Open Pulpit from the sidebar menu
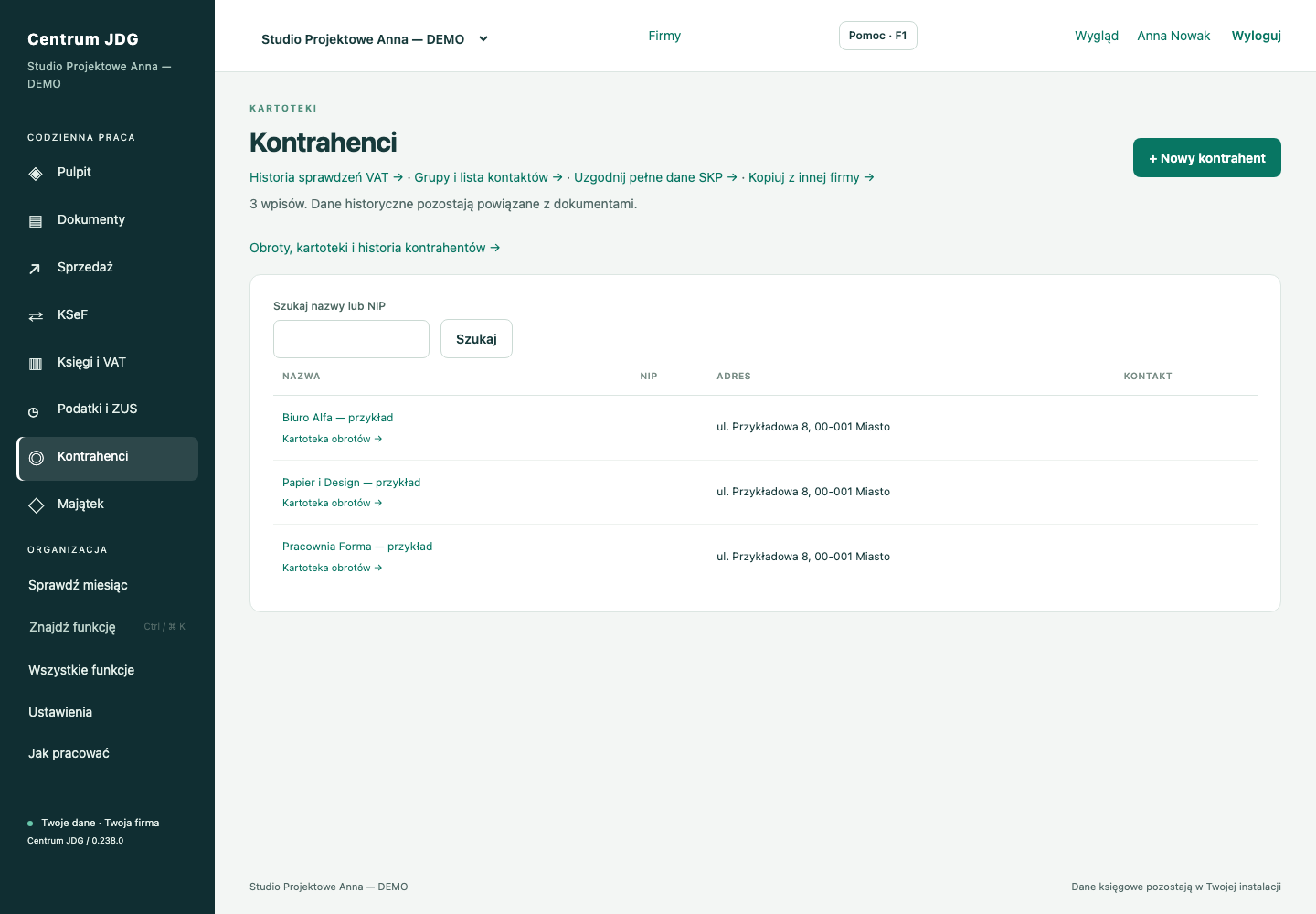Screen dimensions: 1316x914 point(108,173)
